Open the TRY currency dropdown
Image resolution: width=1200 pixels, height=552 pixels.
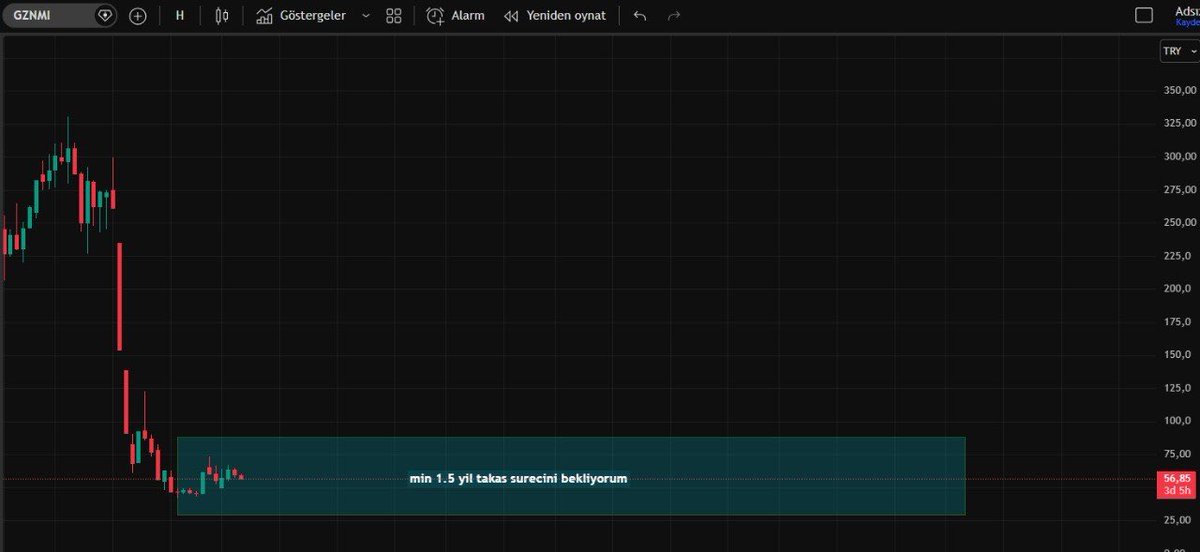pos(1178,51)
